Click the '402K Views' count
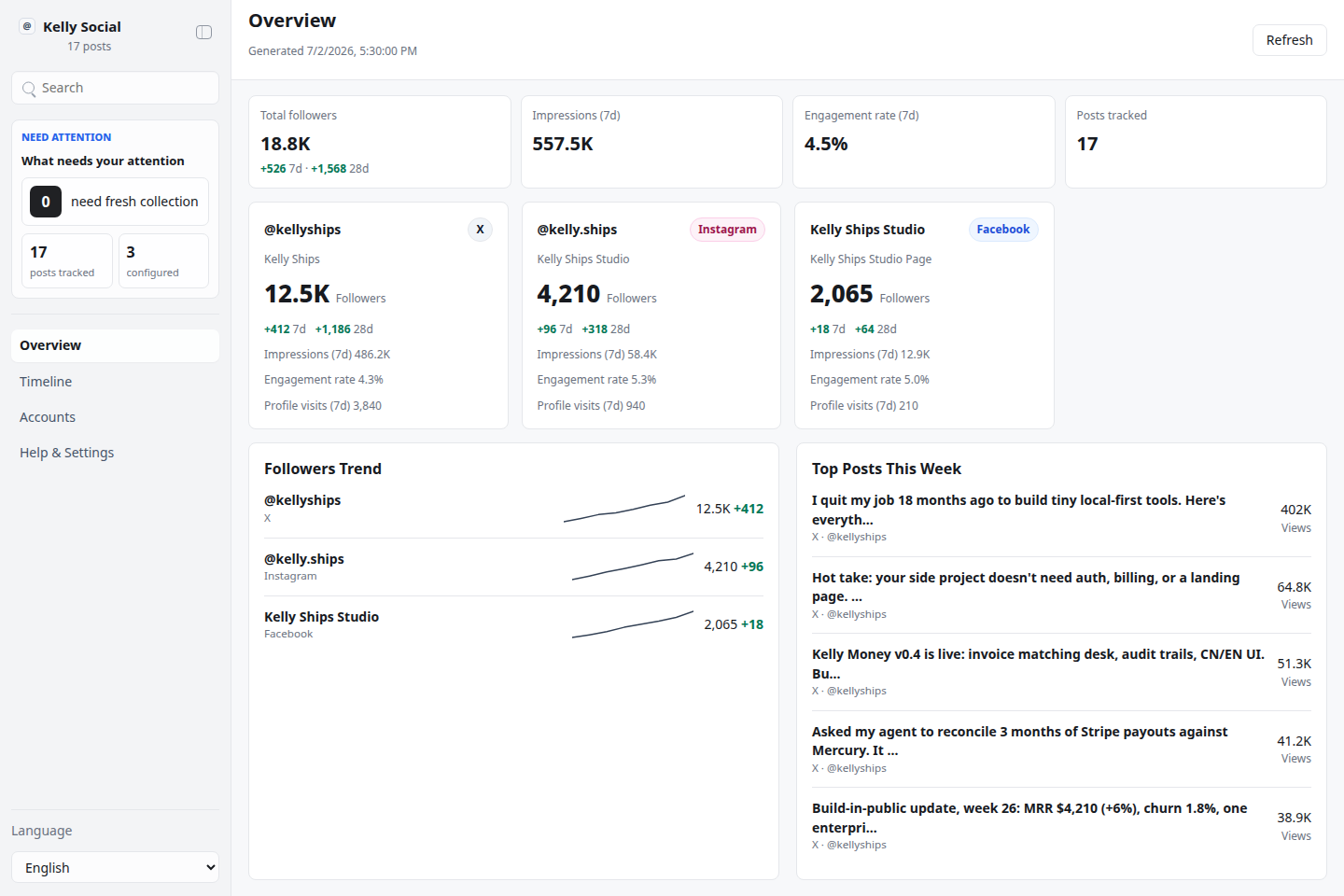The width and height of the screenshot is (1344, 896). 1295,518
